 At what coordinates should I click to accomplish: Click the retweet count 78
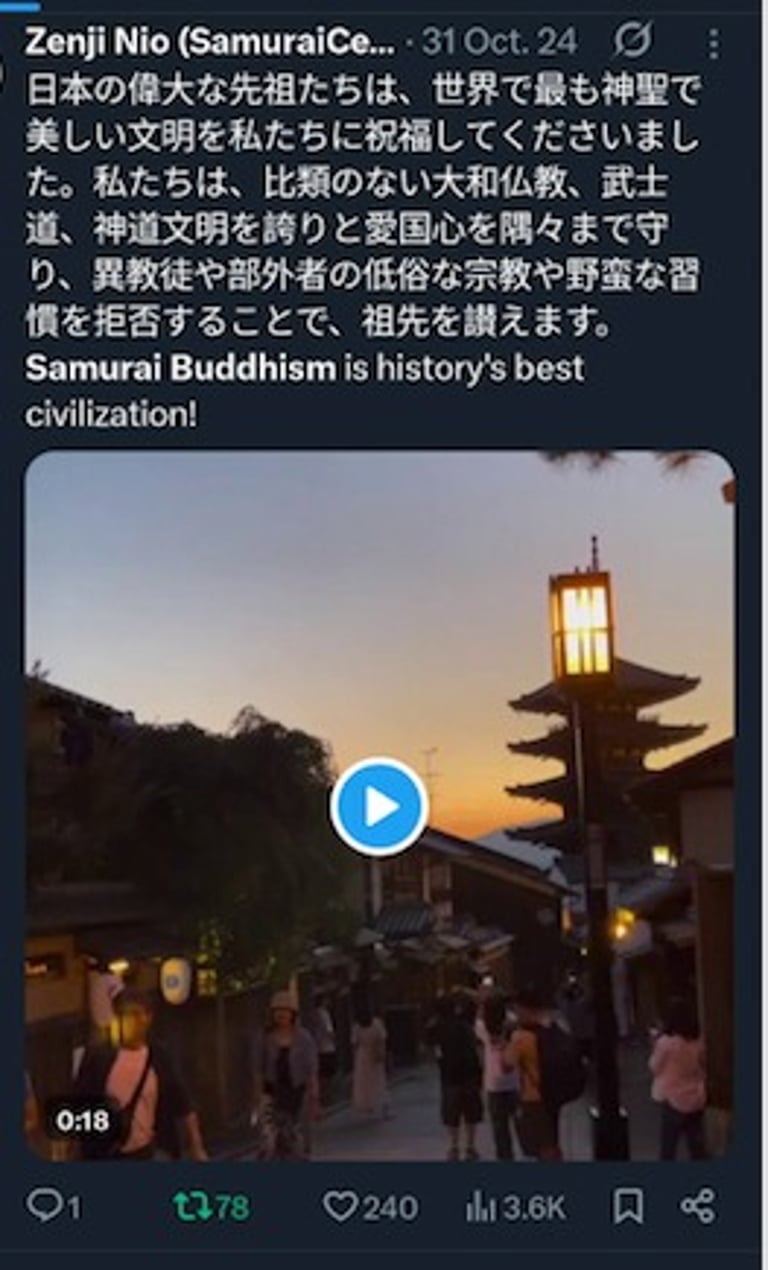point(231,1208)
